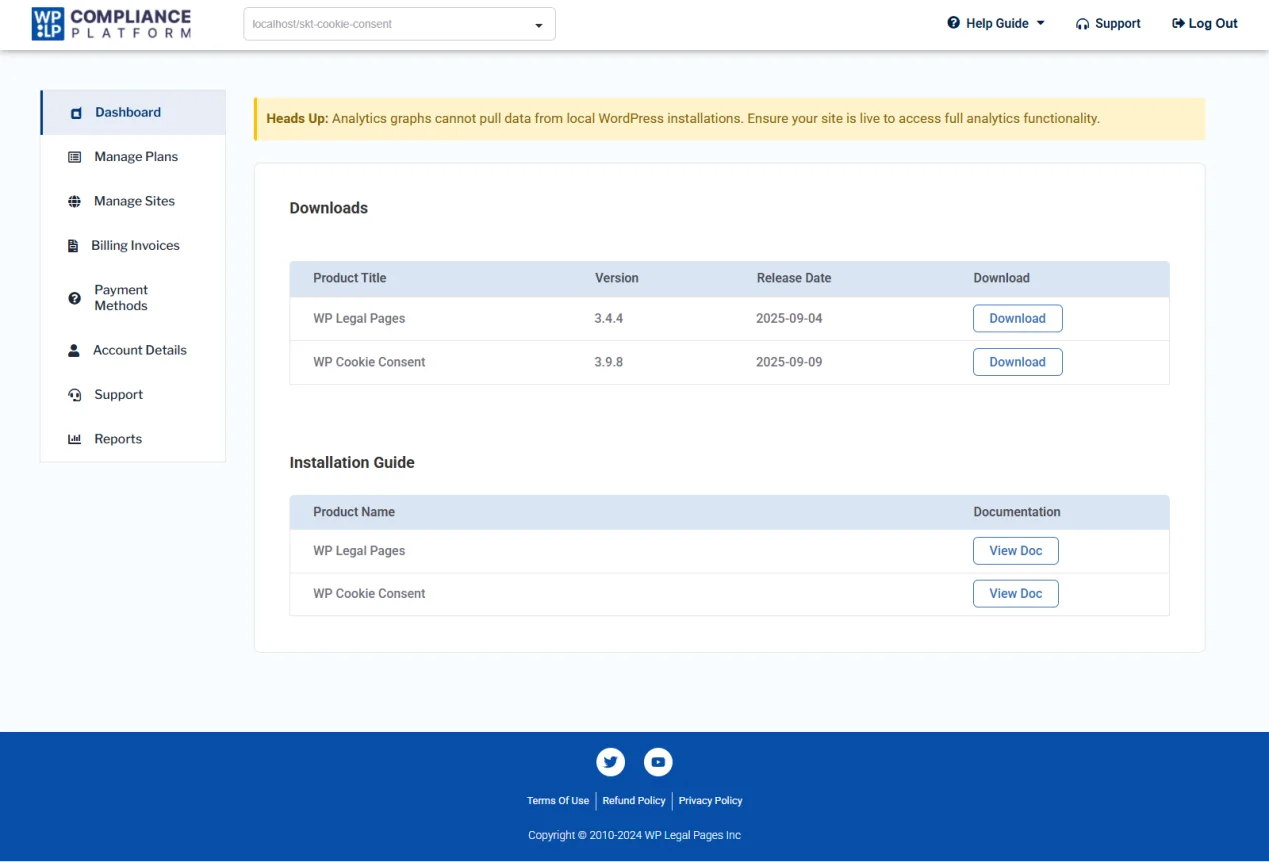Open Account Details page
1269x863 pixels.
pos(140,350)
